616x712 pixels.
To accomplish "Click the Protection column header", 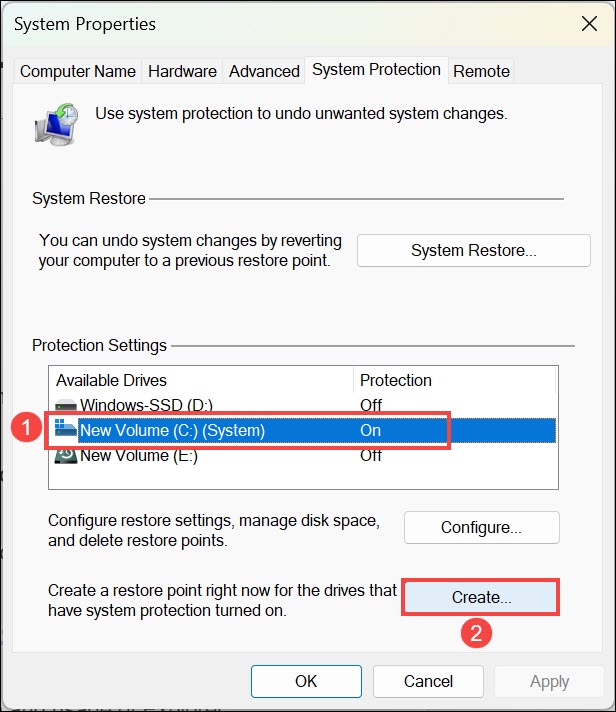I will (396, 380).
